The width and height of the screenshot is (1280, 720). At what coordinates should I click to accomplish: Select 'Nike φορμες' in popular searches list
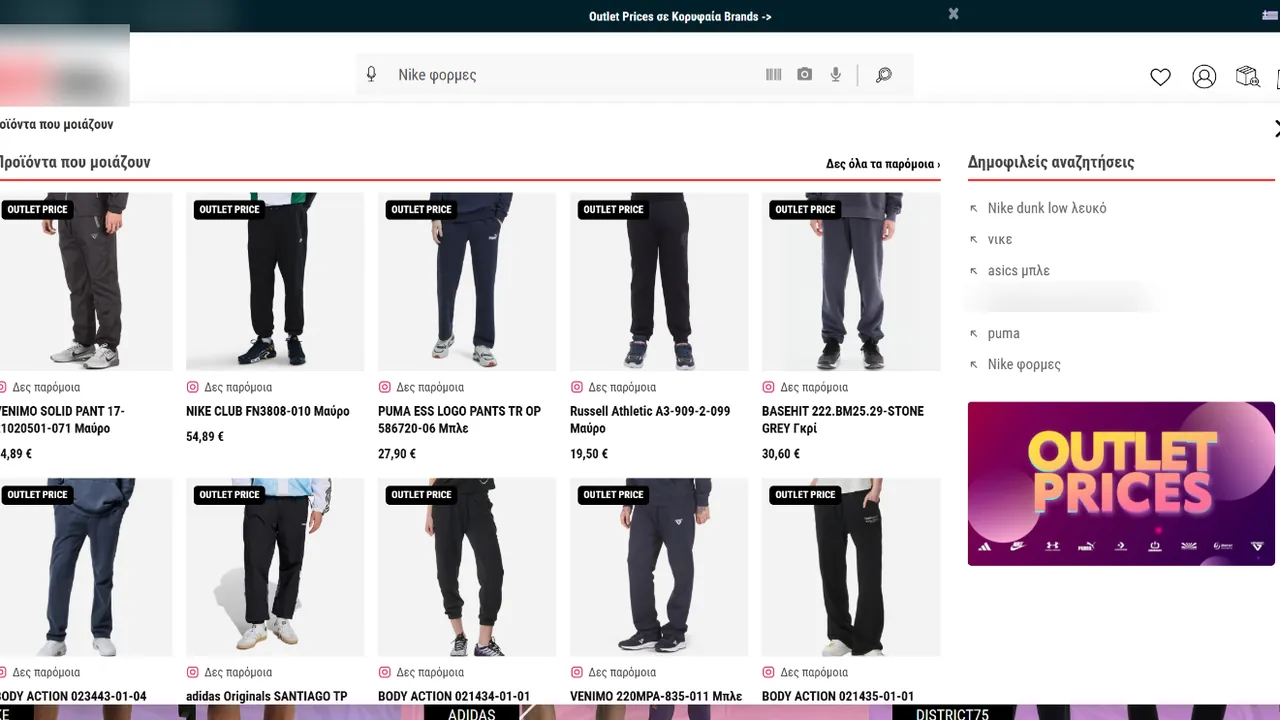[x=1024, y=364]
